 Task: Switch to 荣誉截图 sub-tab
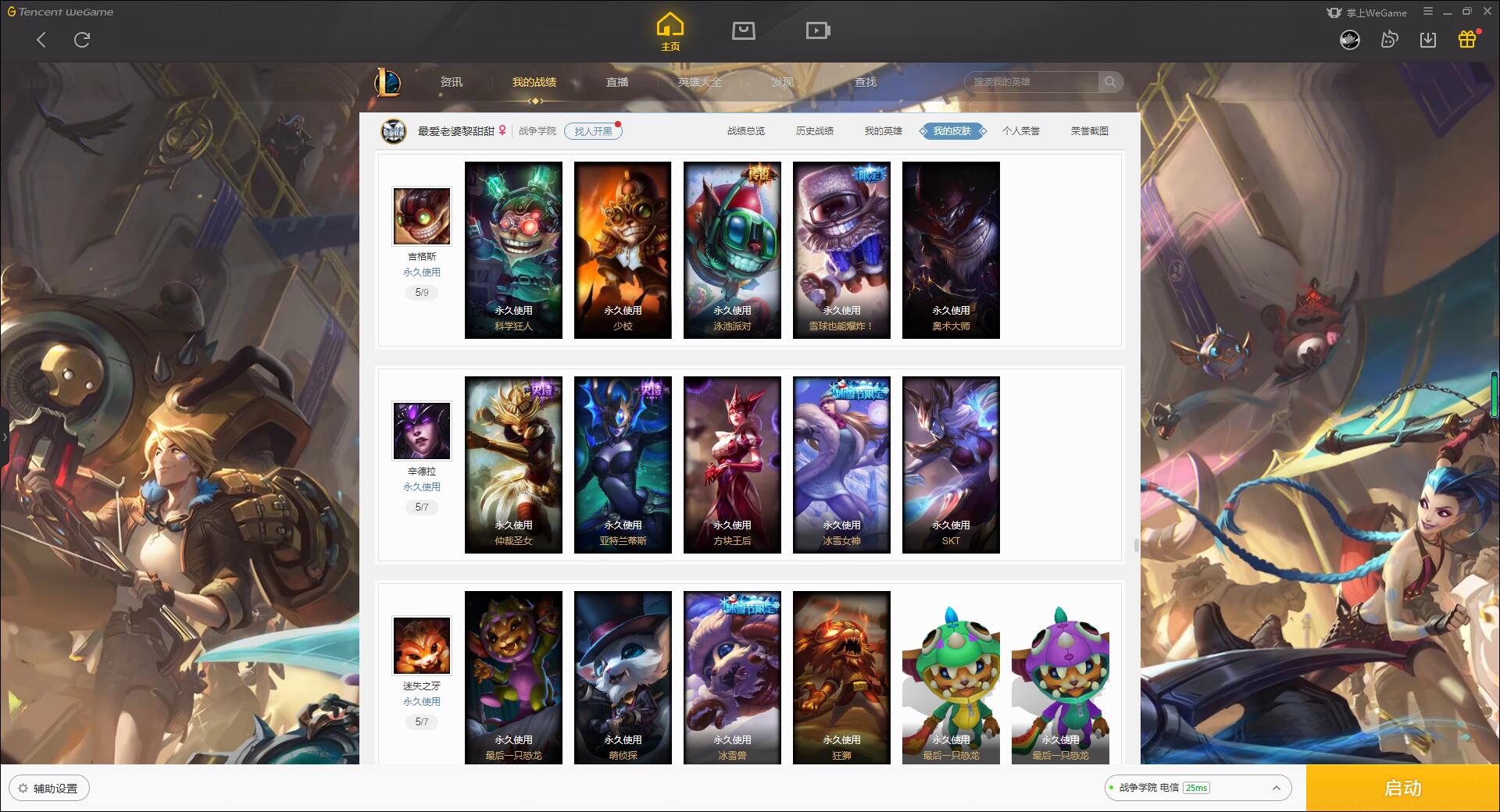coord(1090,131)
